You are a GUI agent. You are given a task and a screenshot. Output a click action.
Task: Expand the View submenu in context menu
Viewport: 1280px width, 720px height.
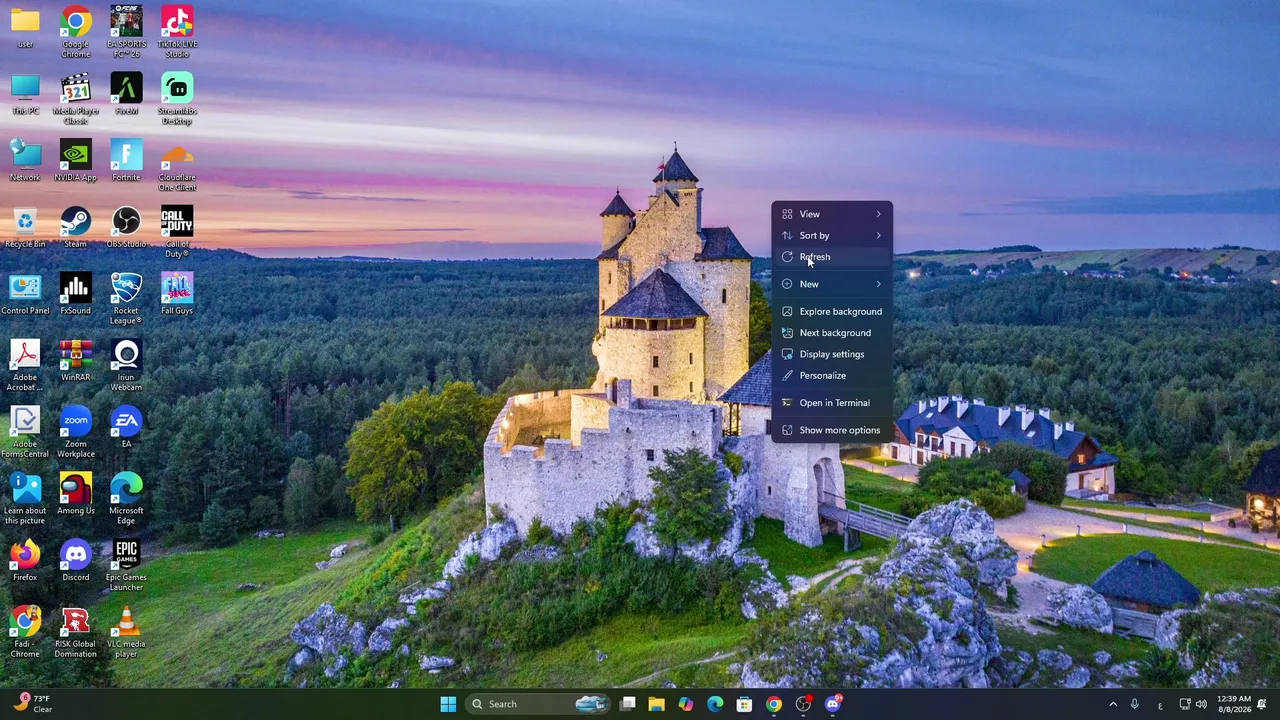[x=832, y=214]
